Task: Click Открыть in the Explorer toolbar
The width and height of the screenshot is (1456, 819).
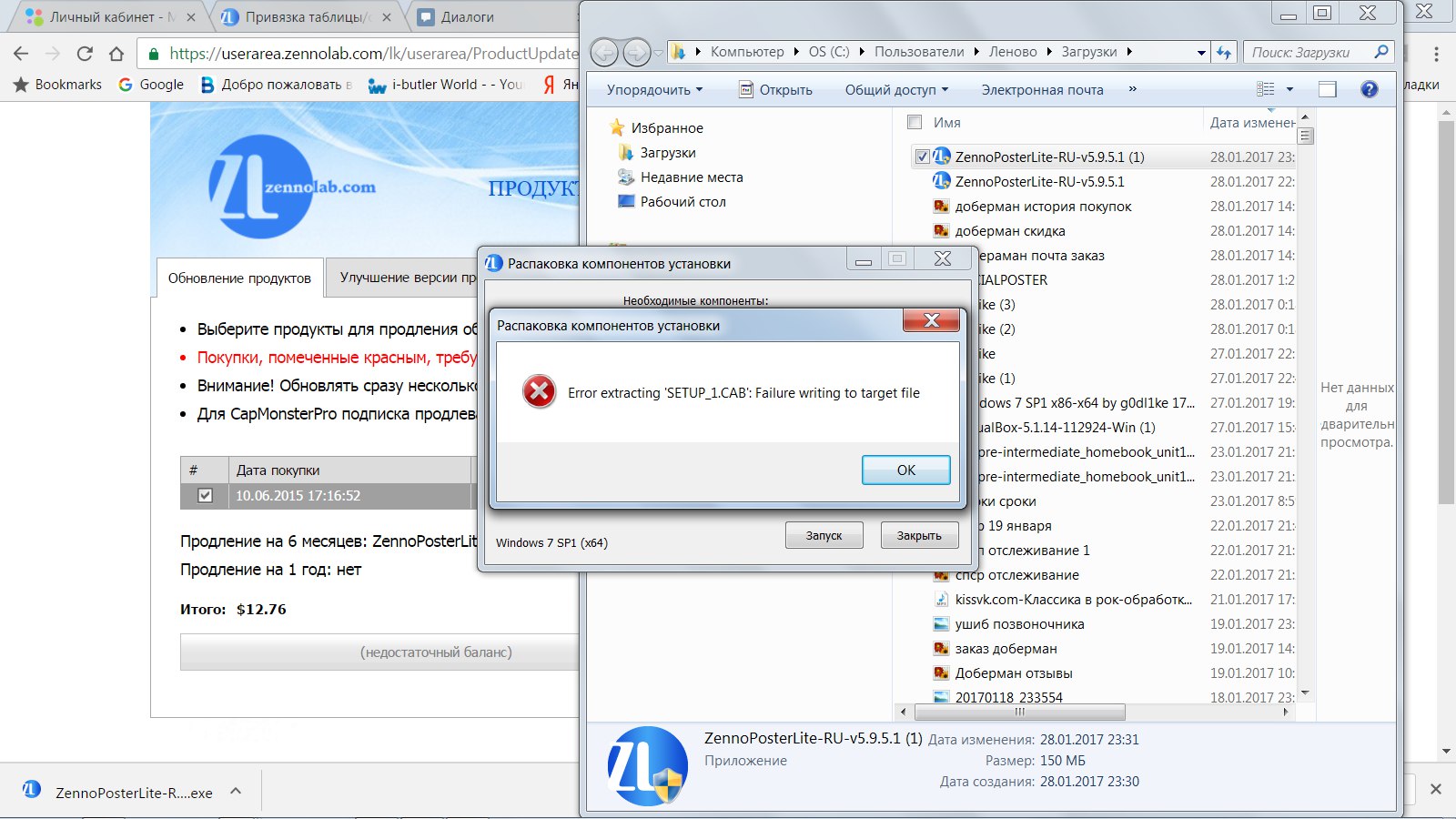Action: (x=775, y=89)
